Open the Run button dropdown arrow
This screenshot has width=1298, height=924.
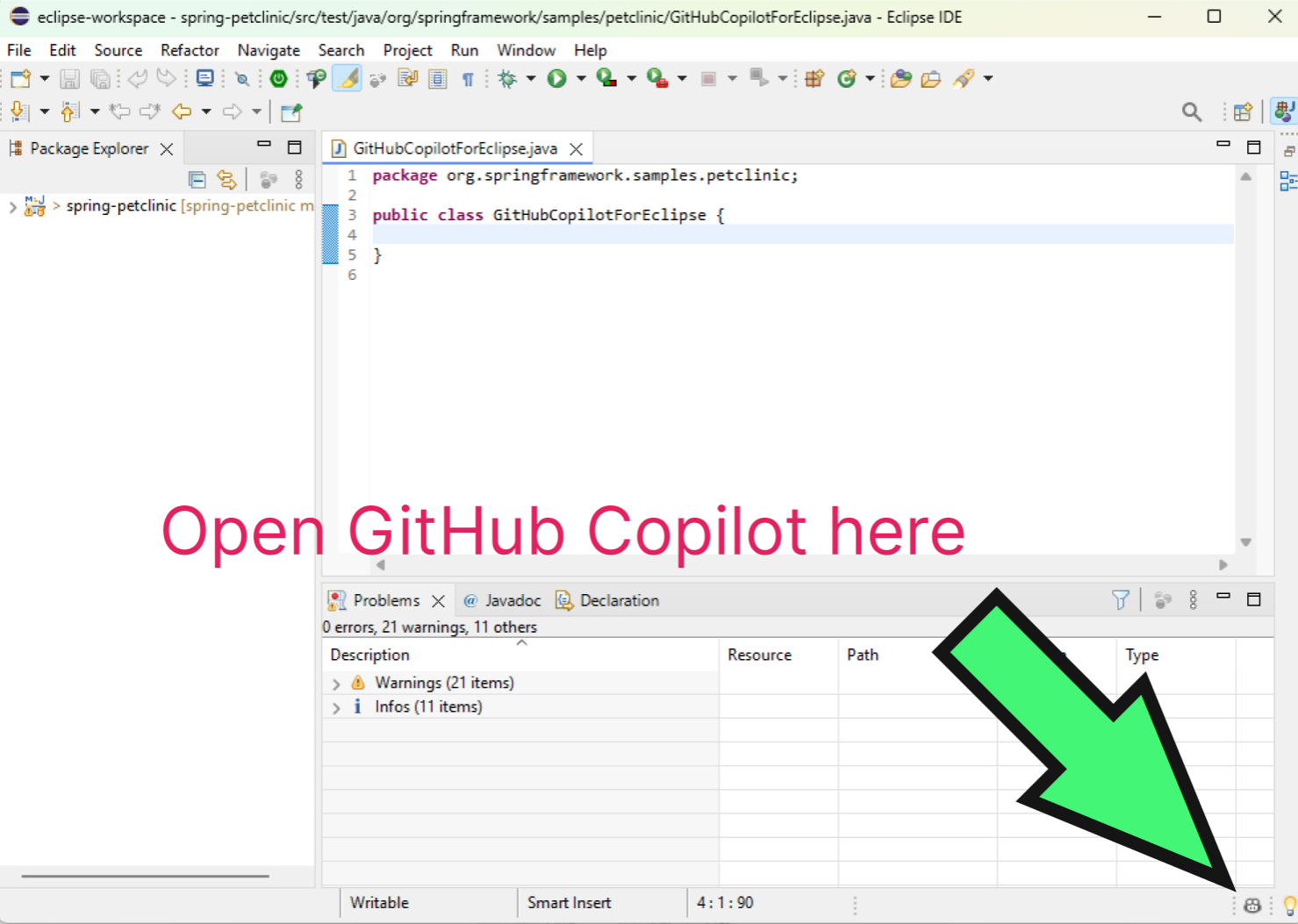(x=579, y=78)
